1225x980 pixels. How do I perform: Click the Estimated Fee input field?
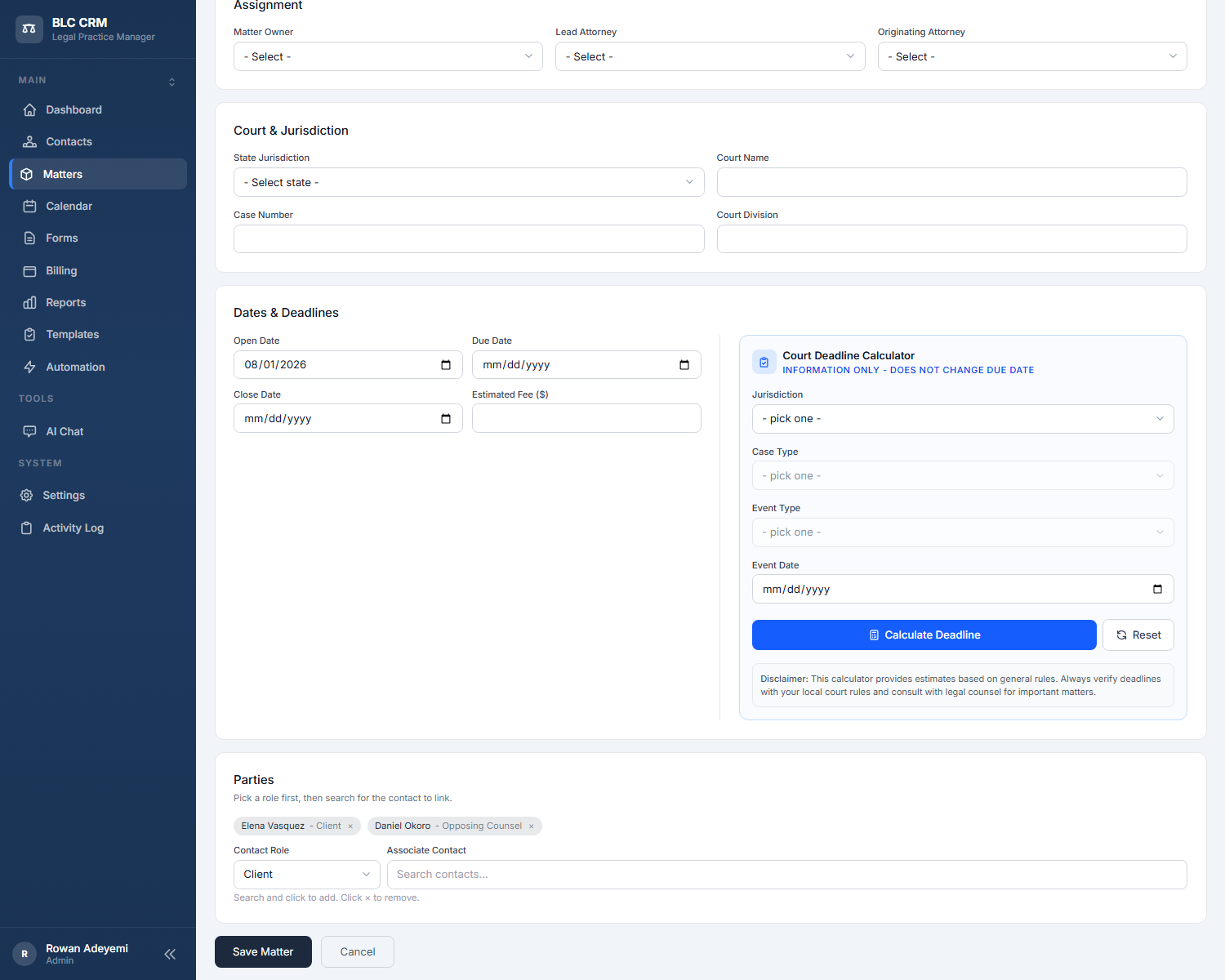pos(586,418)
